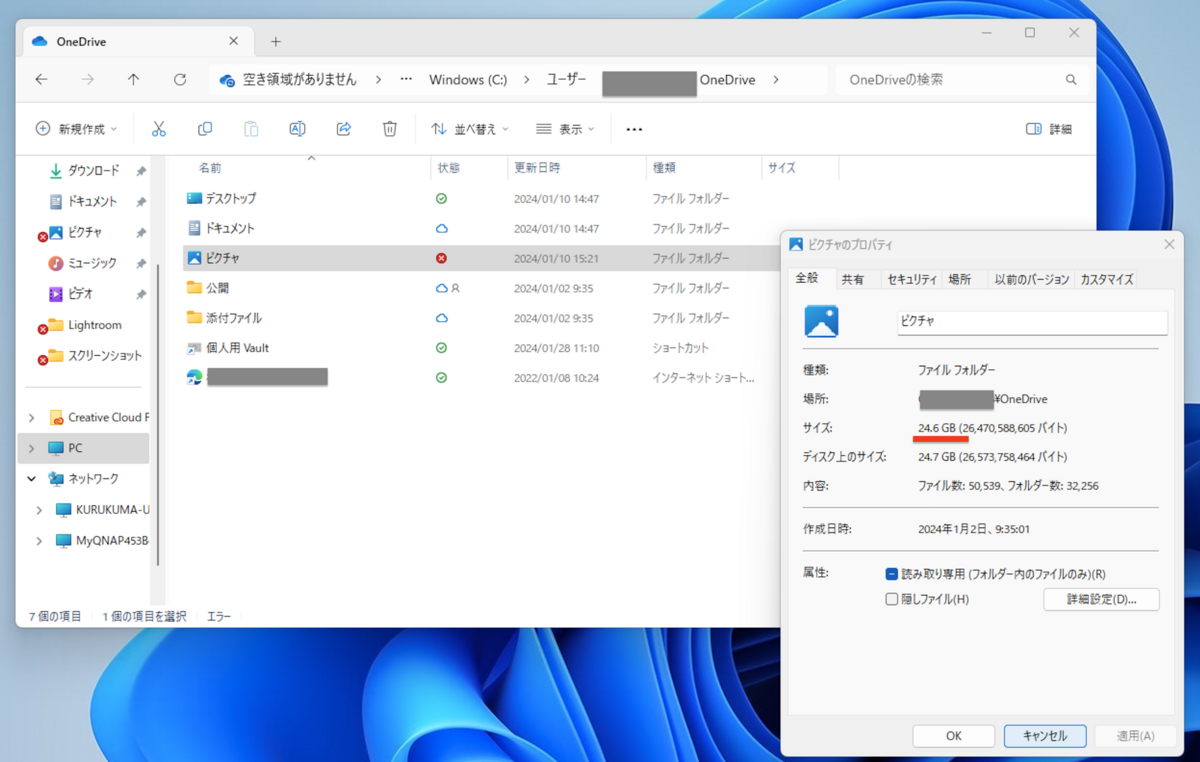Open the 並べ替え sort dropdown
1200x762 pixels.
[470, 129]
